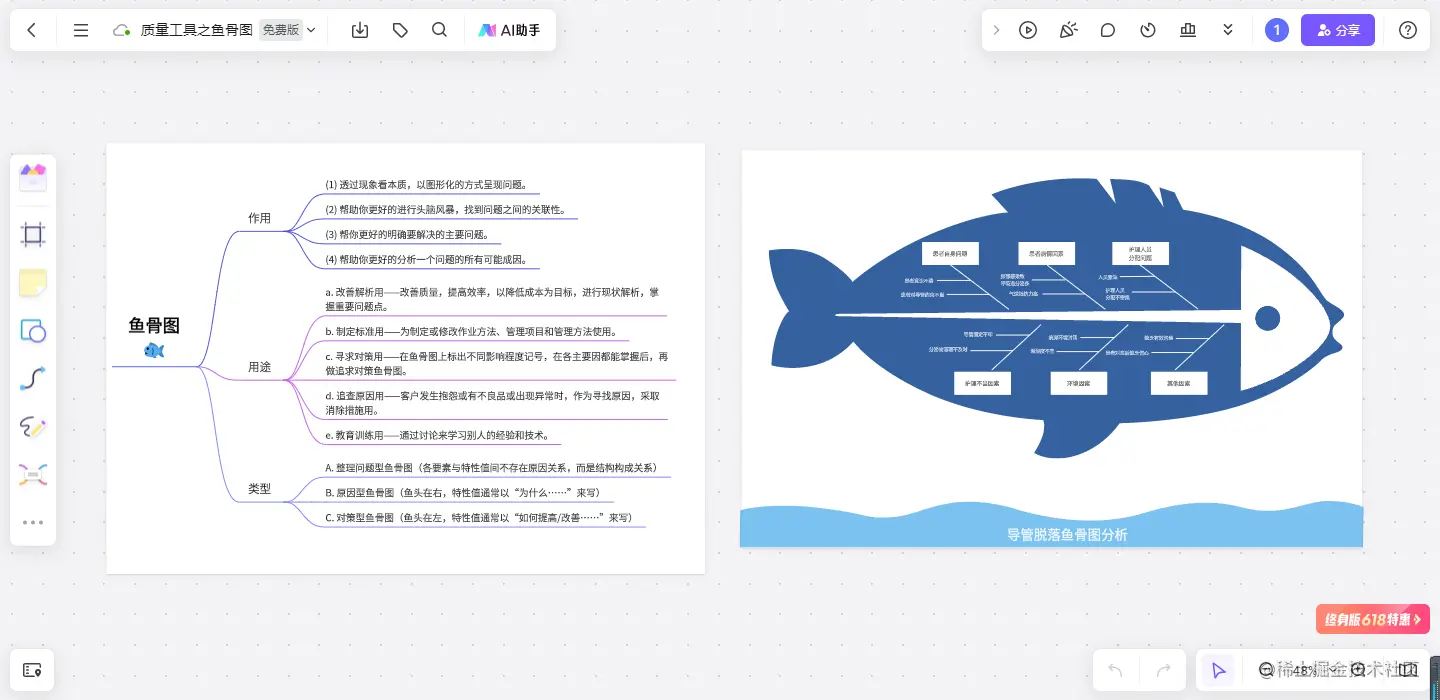1440x700 pixels.
Task: Collapse the top-right toolbar with the chevron
Action: click(x=996, y=30)
